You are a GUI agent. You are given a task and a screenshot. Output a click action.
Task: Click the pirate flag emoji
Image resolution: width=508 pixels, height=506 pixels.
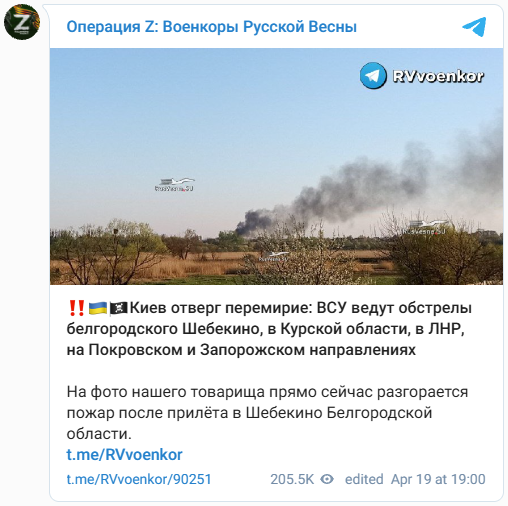click(118, 308)
